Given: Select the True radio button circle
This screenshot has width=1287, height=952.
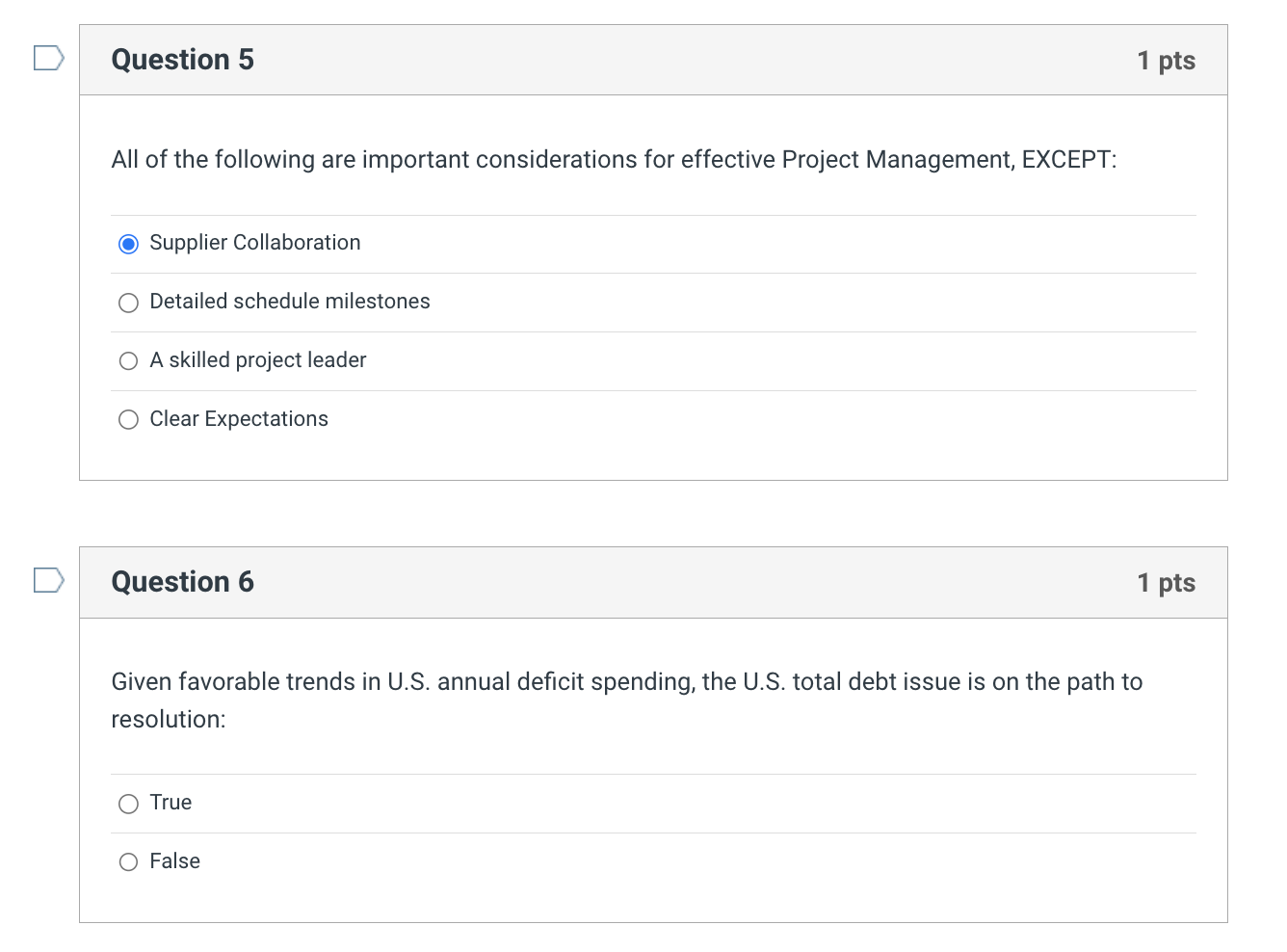Looking at the screenshot, I should [x=128, y=804].
